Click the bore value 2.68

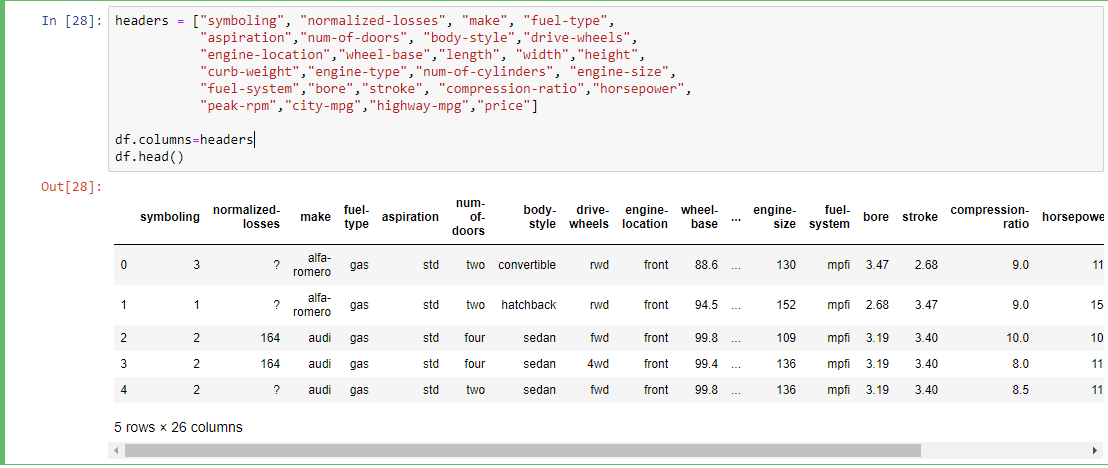coord(878,305)
